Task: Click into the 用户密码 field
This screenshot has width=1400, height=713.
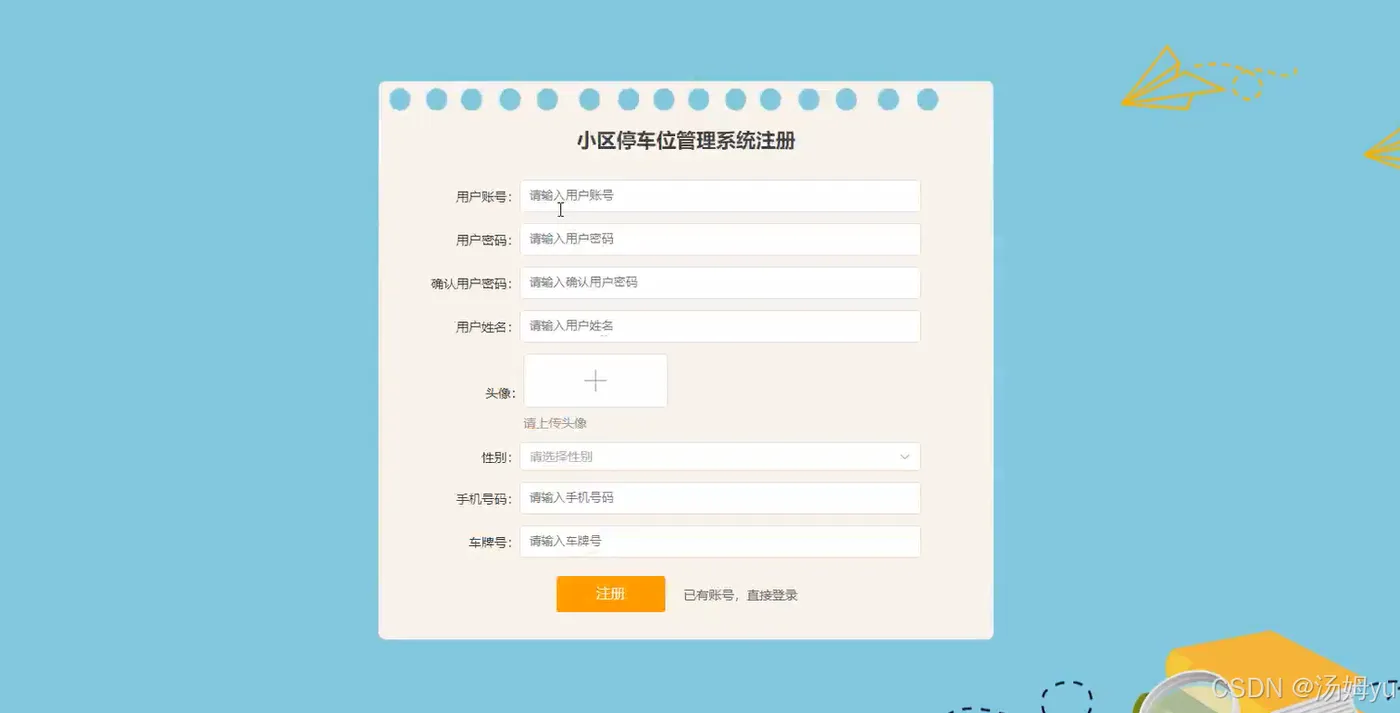Action: (x=720, y=239)
